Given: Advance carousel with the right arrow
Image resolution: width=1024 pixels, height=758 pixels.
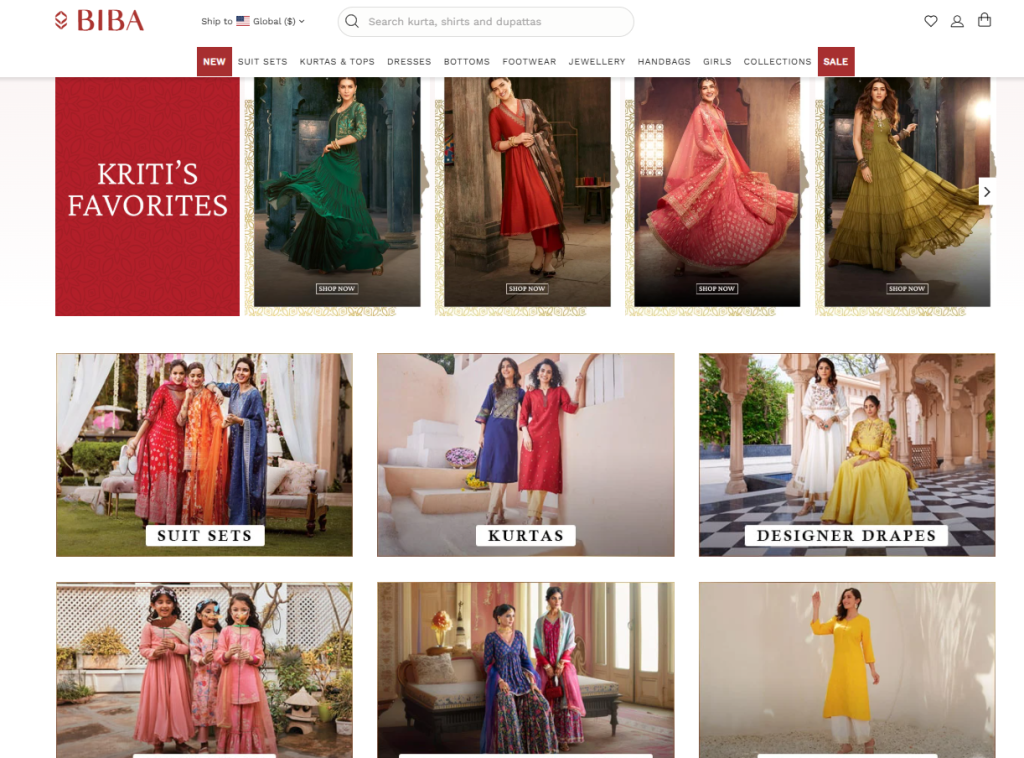Looking at the screenshot, I should coord(986,192).
